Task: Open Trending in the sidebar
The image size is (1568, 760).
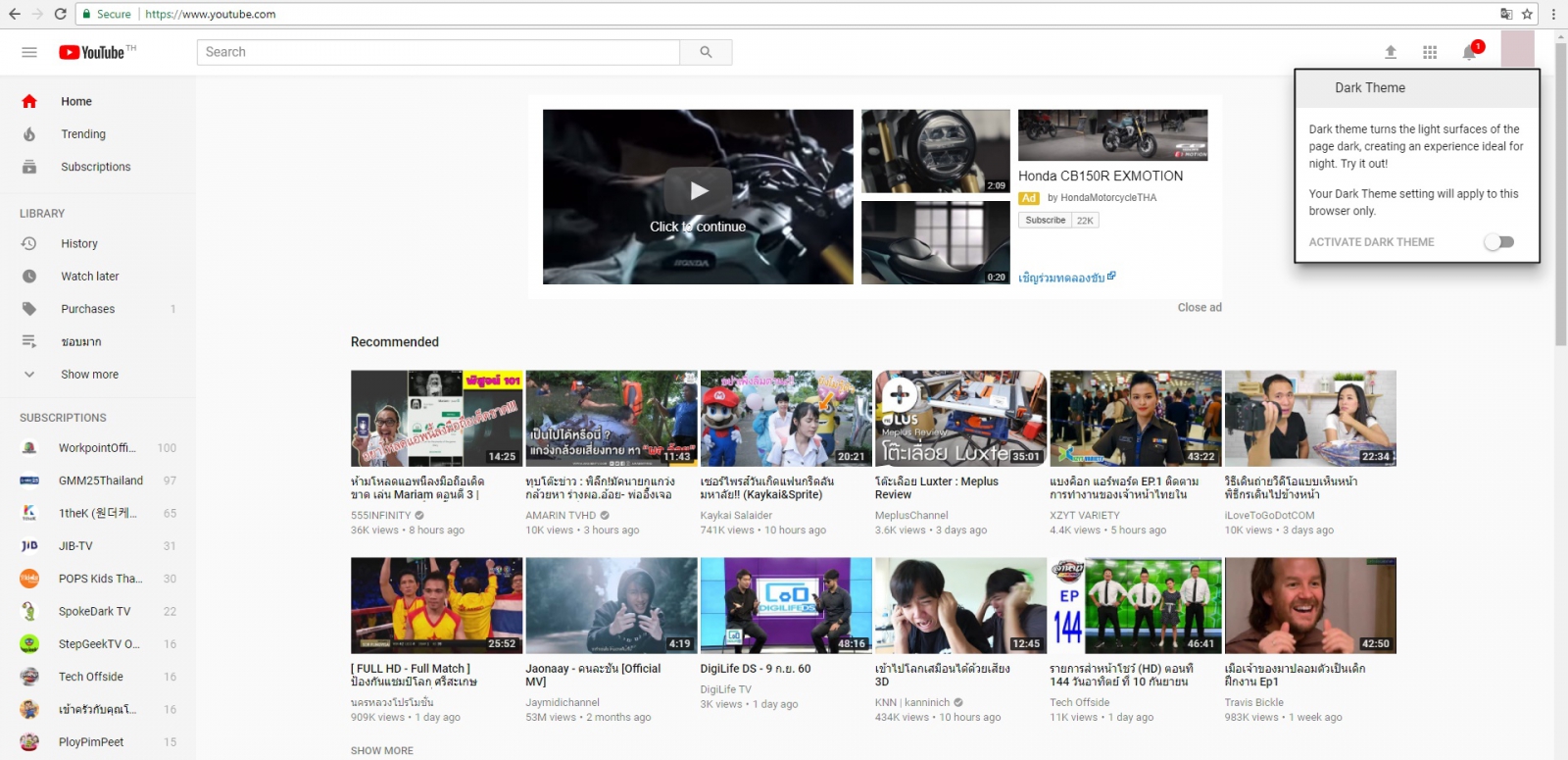Action: click(x=83, y=134)
